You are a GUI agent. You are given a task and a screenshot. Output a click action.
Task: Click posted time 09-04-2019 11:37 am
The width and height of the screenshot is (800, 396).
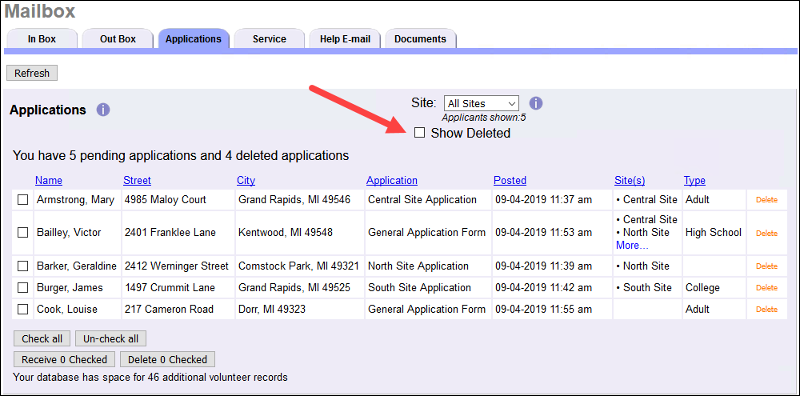[x=543, y=200]
